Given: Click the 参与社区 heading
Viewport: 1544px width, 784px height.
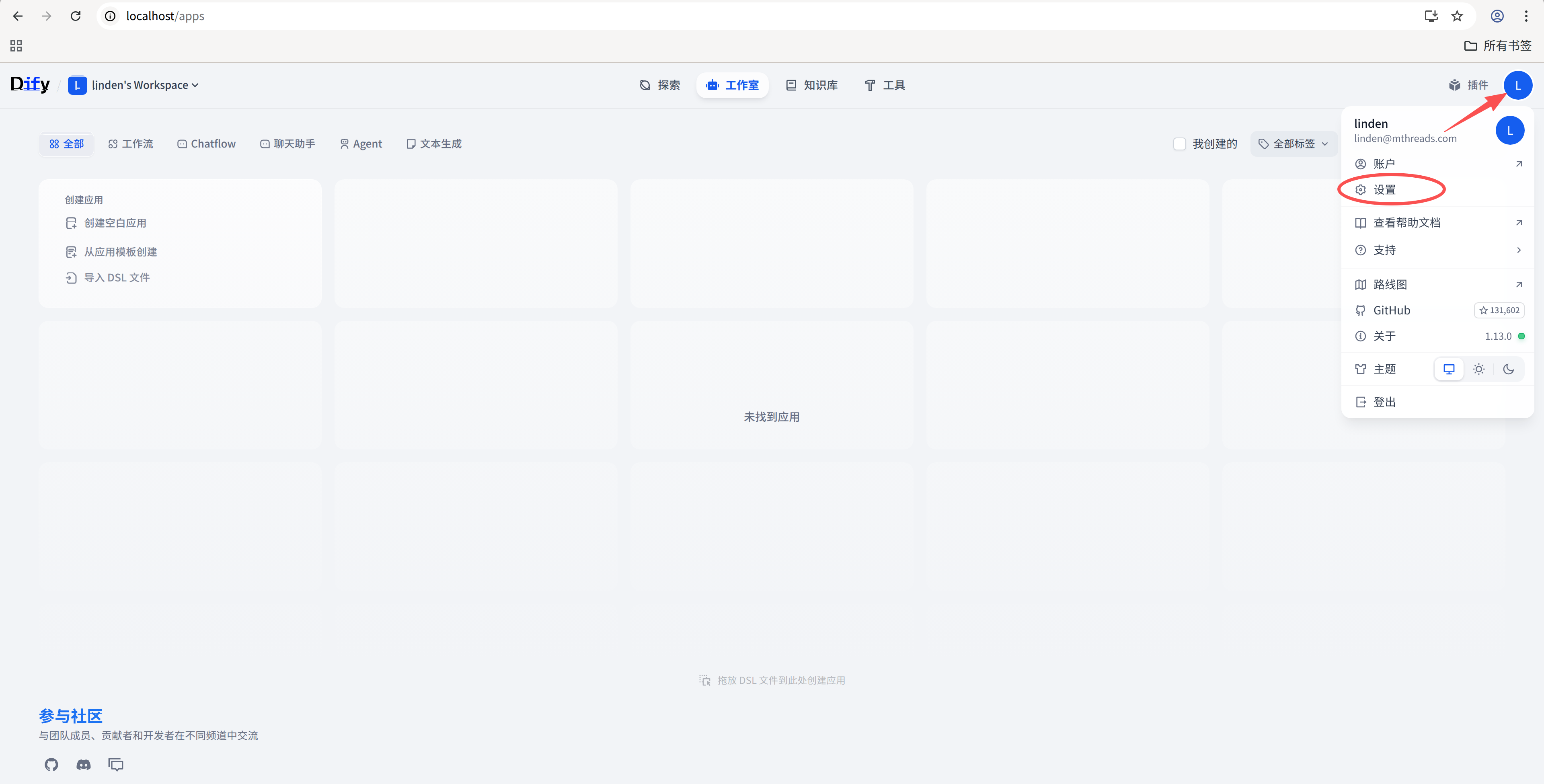Looking at the screenshot, I should point(71,716).
